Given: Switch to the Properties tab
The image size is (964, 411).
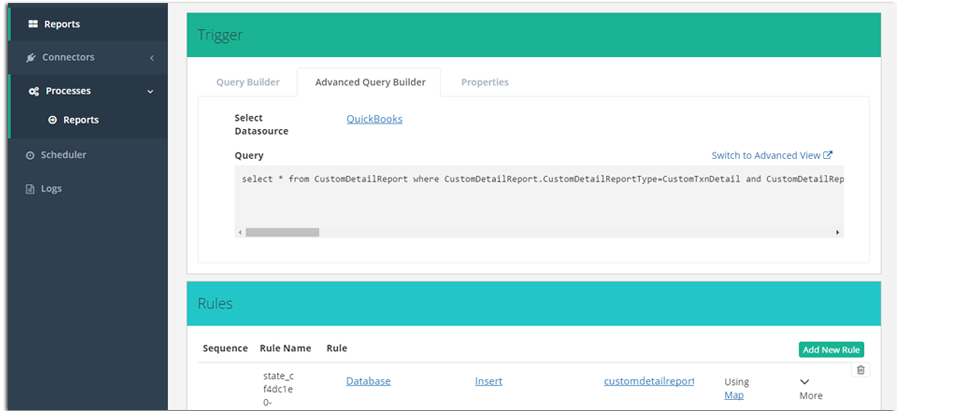Looking at the screenshot, I should click(484, 82).
